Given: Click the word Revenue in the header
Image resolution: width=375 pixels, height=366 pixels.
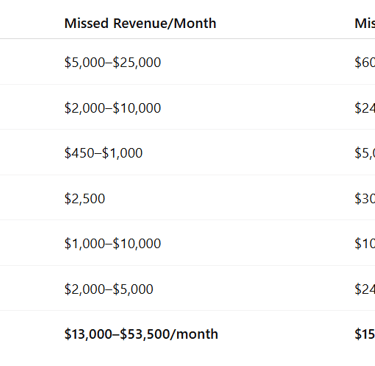Looking at the screenshot, I should tap(141, 23).
